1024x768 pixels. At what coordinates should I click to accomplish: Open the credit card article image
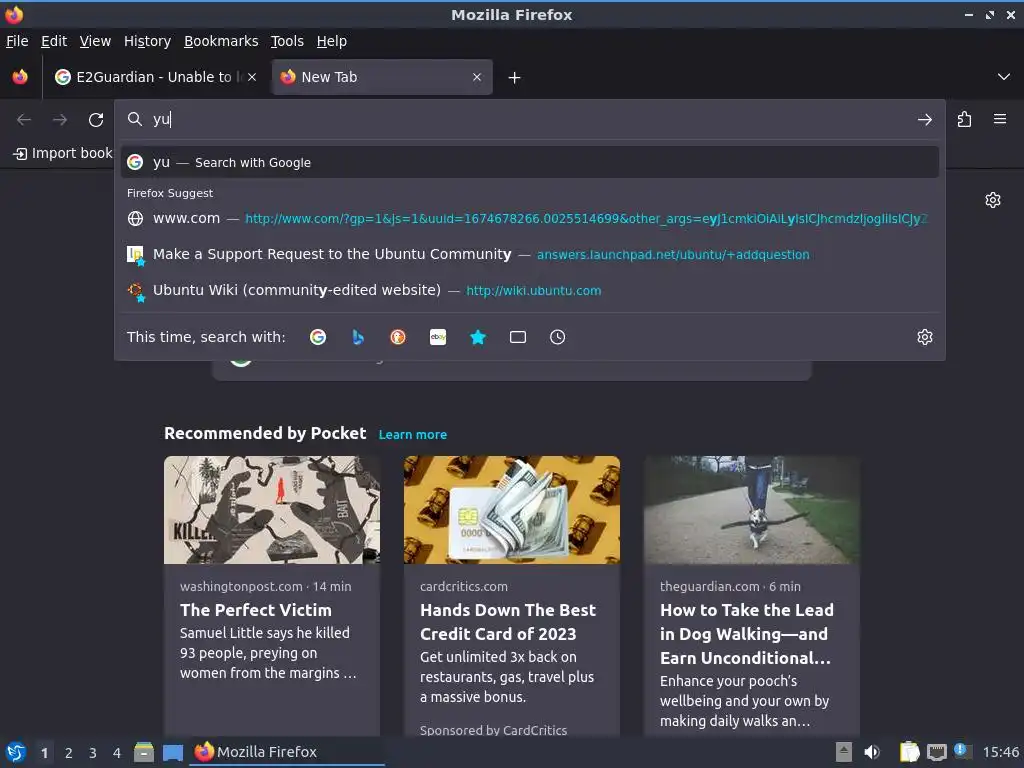click(x=511, y=510)
